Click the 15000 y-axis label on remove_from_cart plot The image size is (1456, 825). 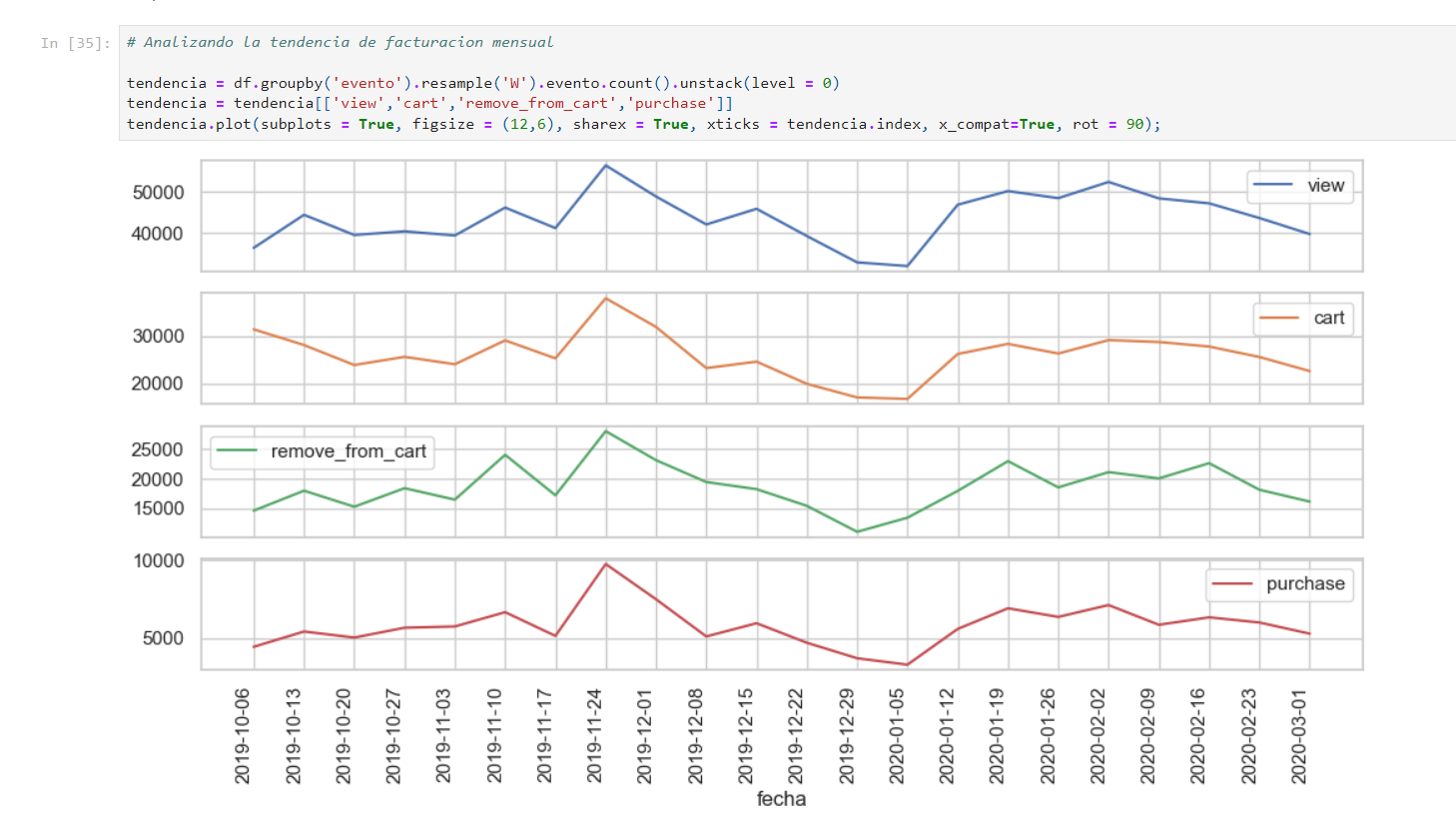[x=158, y=508]
